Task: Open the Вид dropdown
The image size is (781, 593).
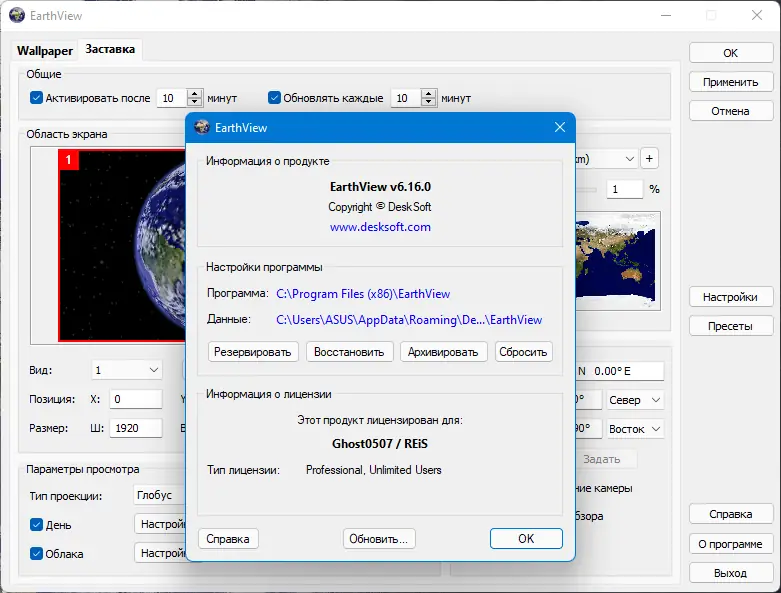Action: pos(127,370)
